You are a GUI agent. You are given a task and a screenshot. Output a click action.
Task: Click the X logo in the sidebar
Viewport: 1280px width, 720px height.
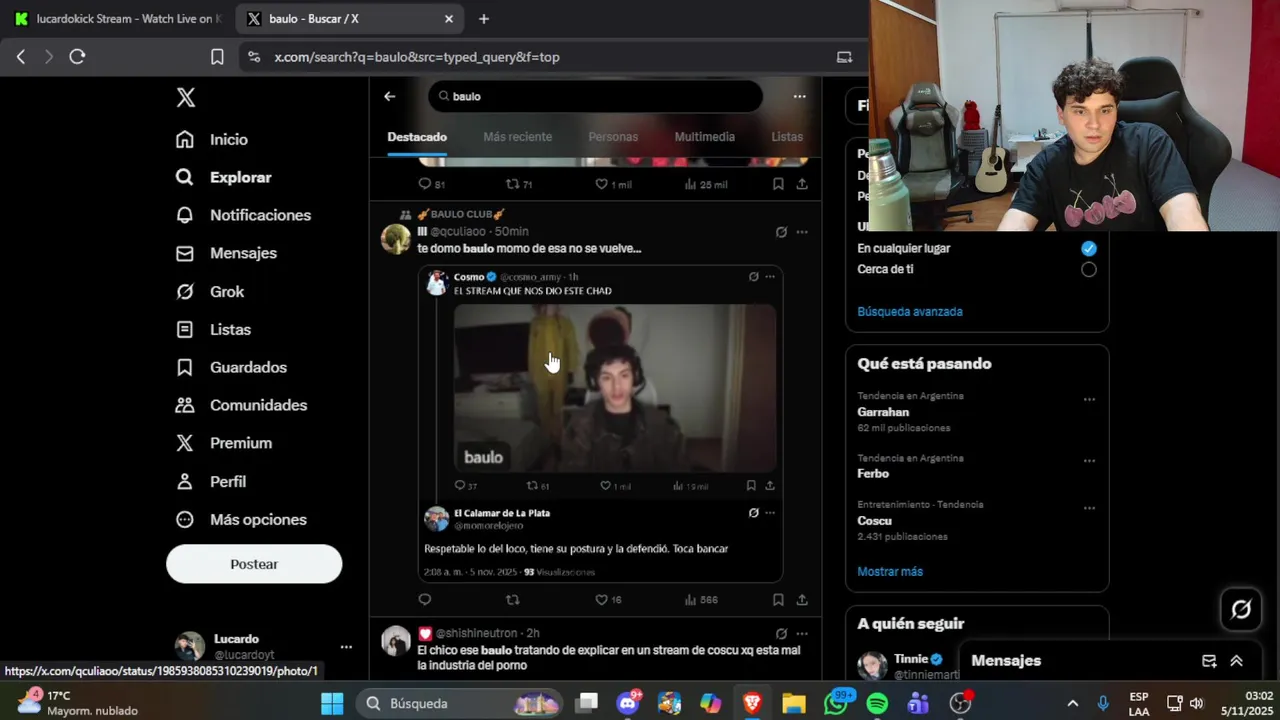coord(186,97)
